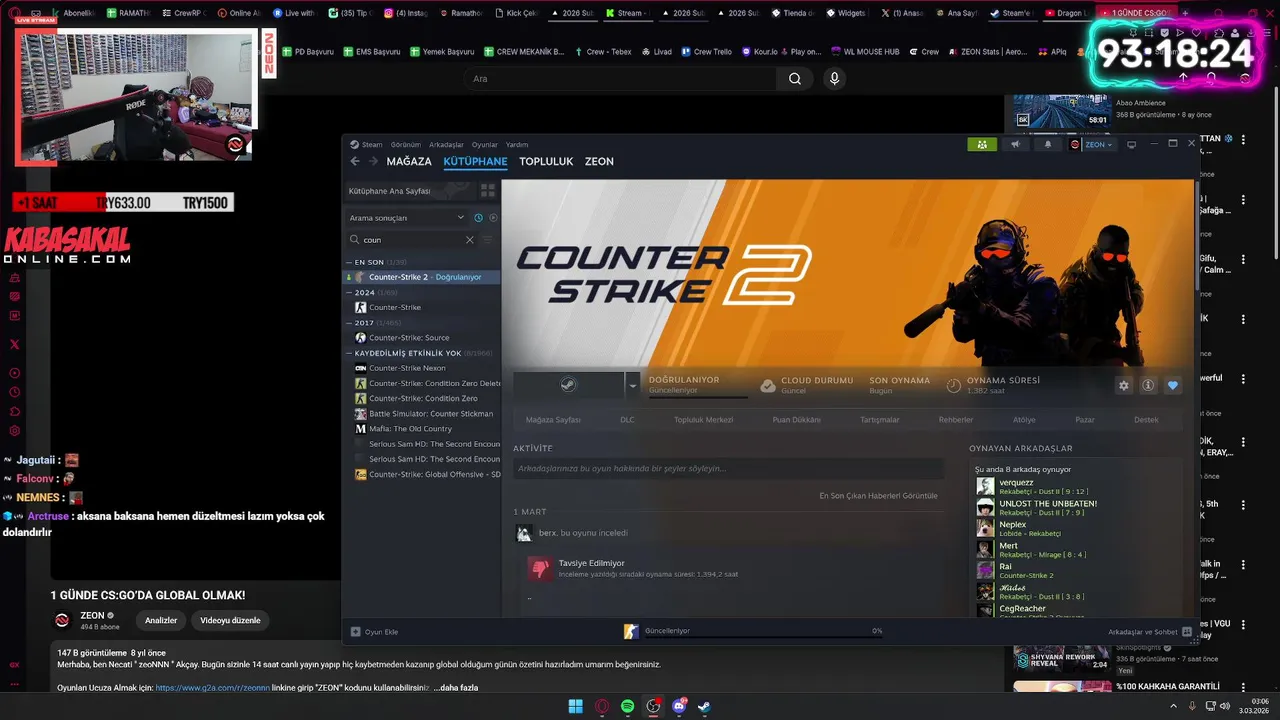The height and width of the screenshot is (720, 1280).
Task: Open the Windows Start menu
Action: point(575,706)
